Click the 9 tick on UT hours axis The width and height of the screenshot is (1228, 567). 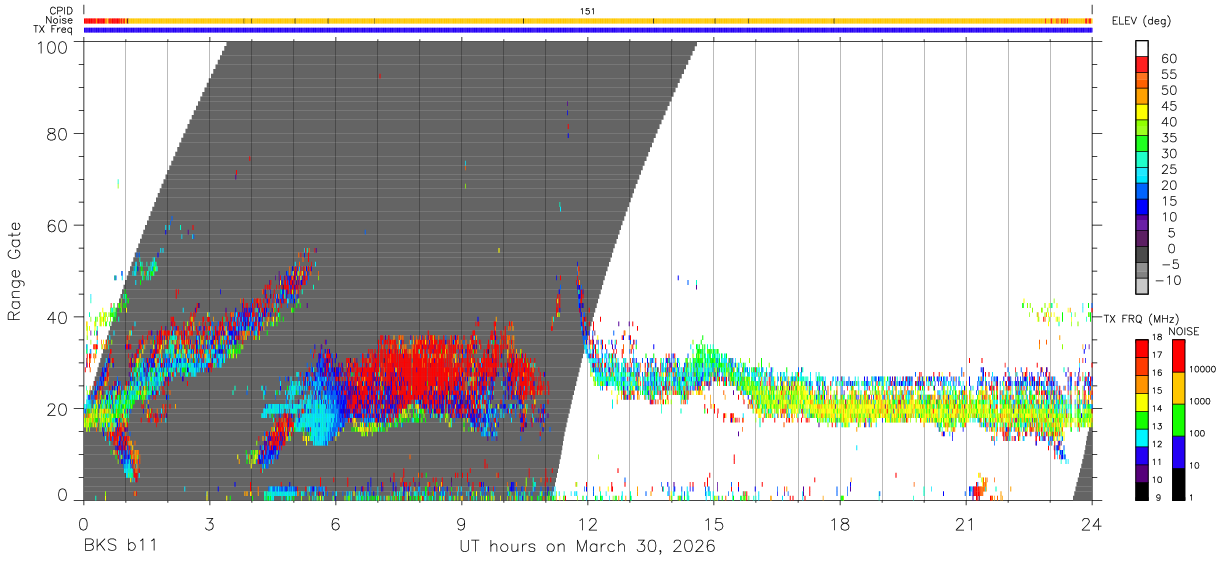(461, 523)
